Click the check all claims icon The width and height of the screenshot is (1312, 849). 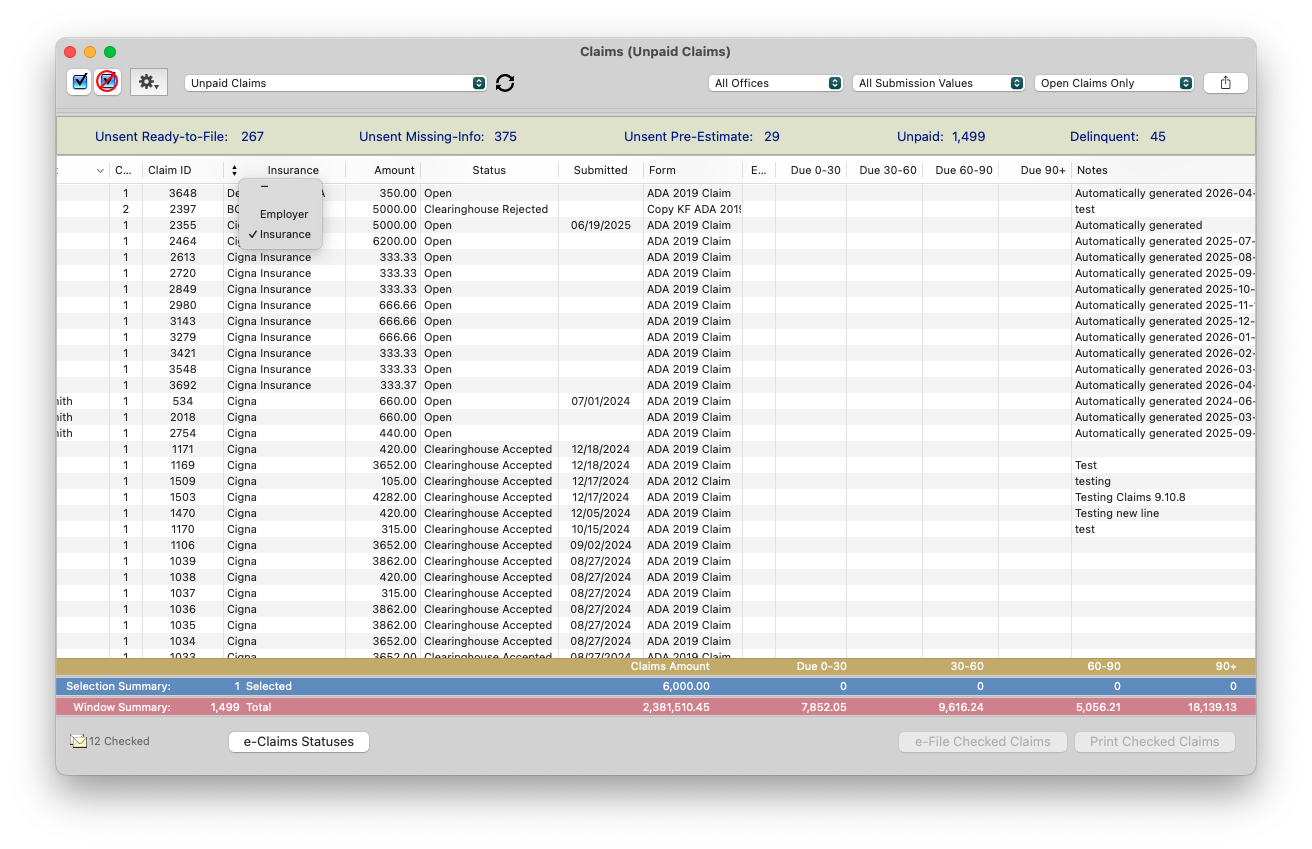(80, 82)
